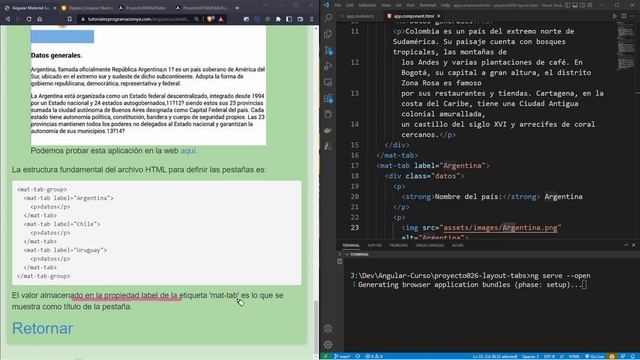
Task: Open Remote Explorer view in VS Code
Action: coord(328,82)
